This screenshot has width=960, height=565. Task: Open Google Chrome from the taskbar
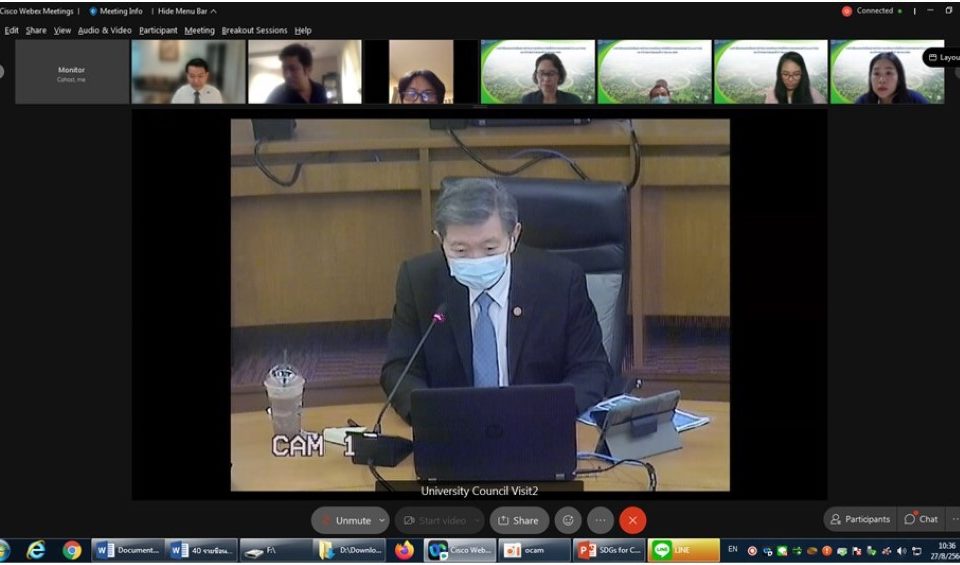(x=72, y=550)
